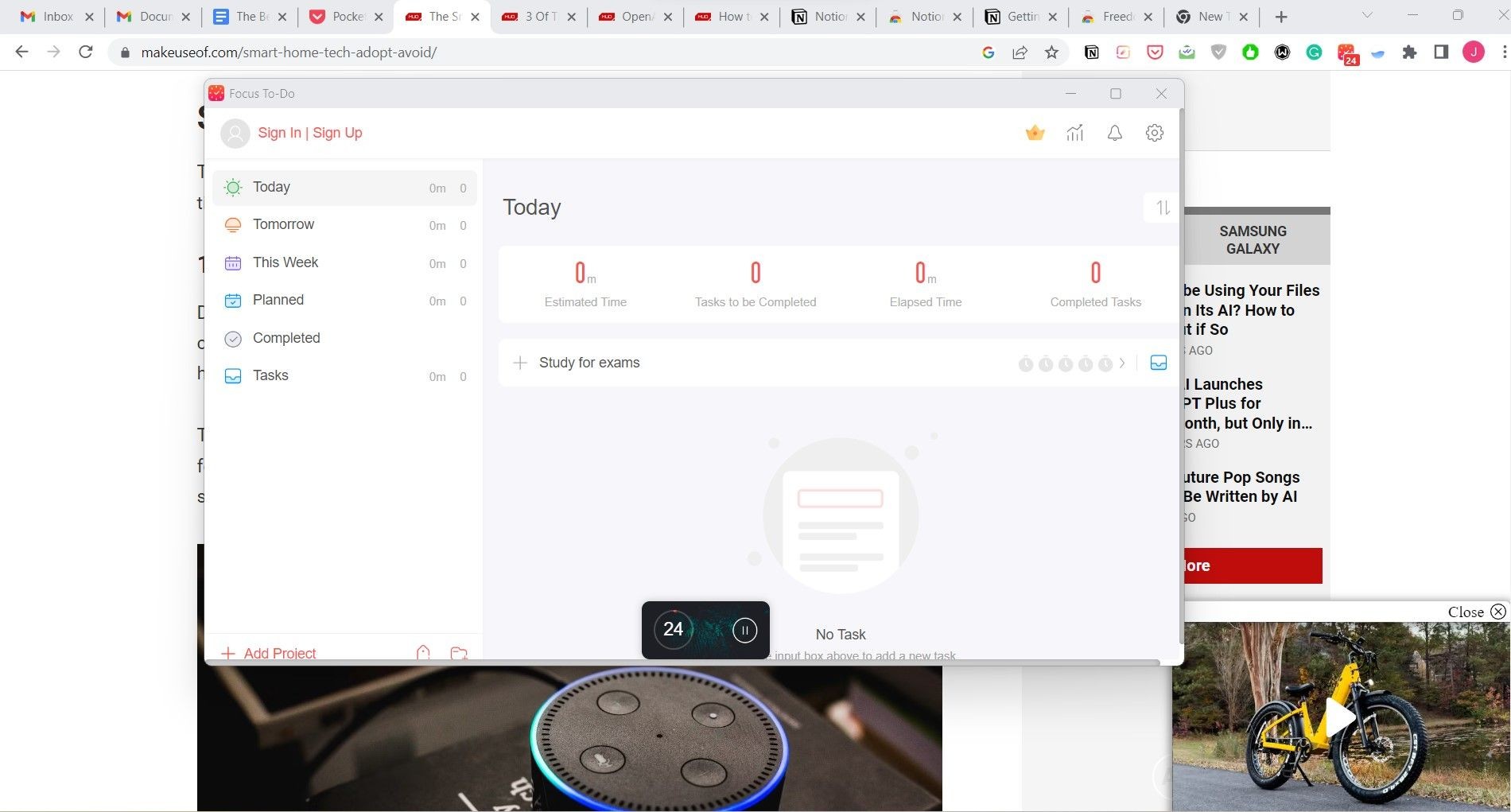Image resolution: width=1511 pixels, height=812 pixels.
Task: Expand more pomodoro estimate chevron
Action: [x=1122, y=363]
